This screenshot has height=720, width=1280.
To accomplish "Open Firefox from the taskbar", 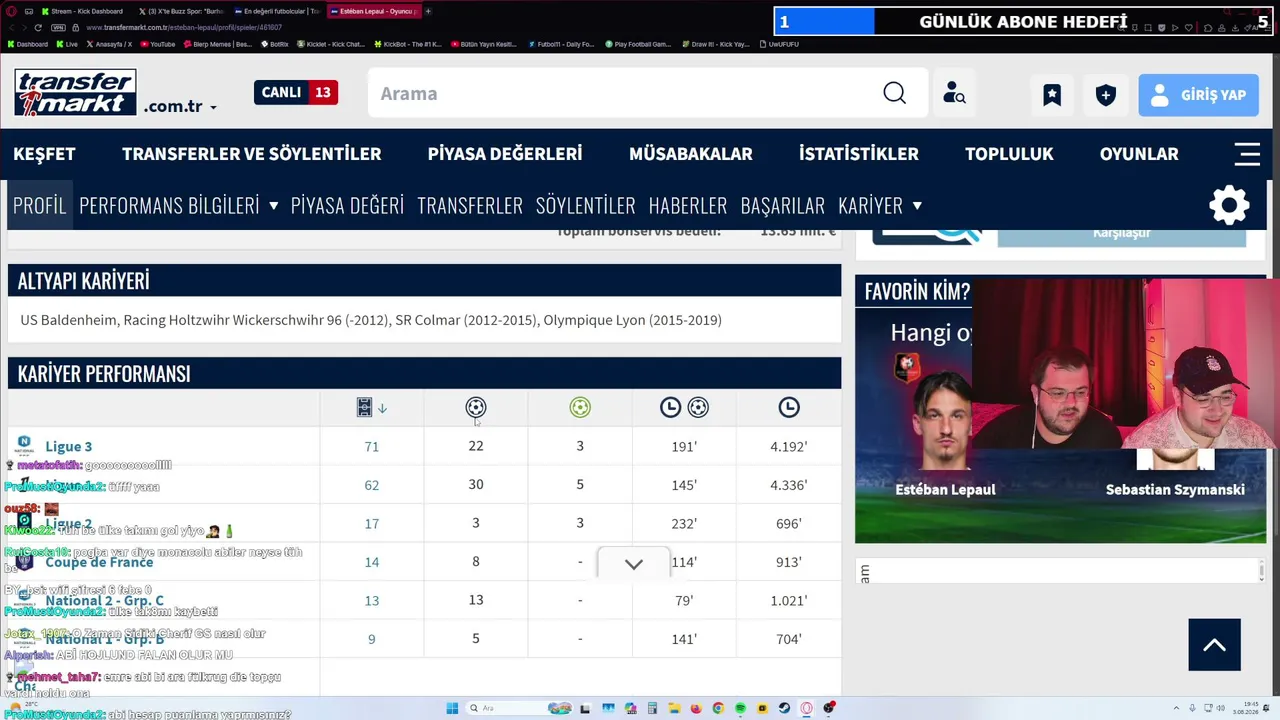I will point(696,708).
